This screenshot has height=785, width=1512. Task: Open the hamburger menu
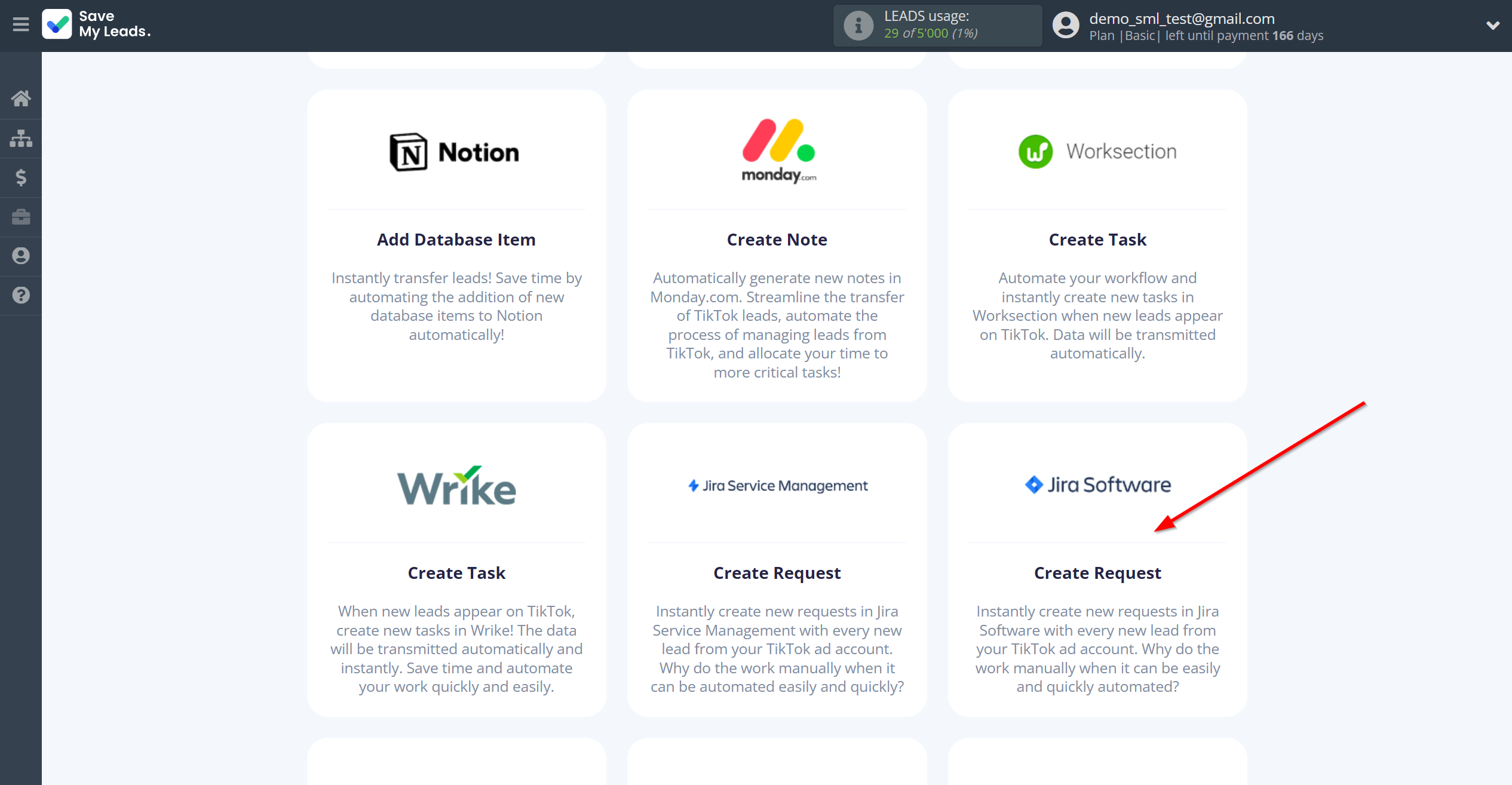21,24
